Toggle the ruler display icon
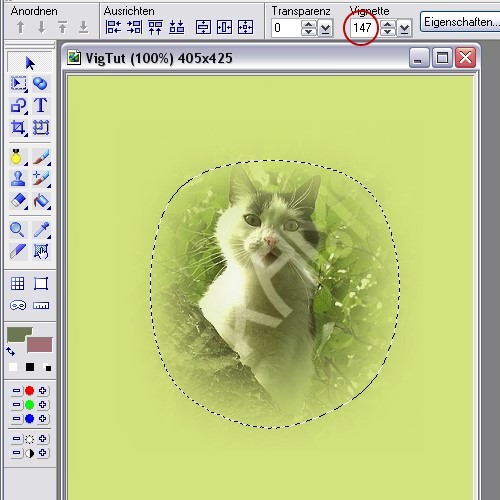Screen dimensions: 500x500 41,305
